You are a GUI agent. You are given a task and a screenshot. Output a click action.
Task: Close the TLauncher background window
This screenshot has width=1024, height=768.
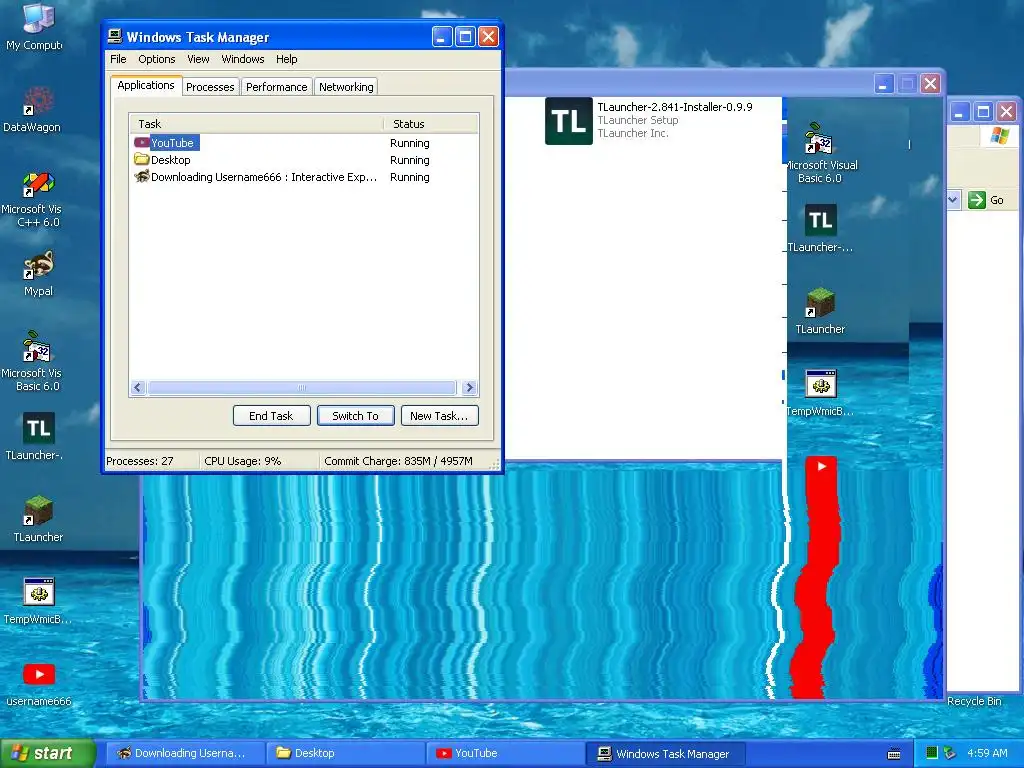coord(931,84)
